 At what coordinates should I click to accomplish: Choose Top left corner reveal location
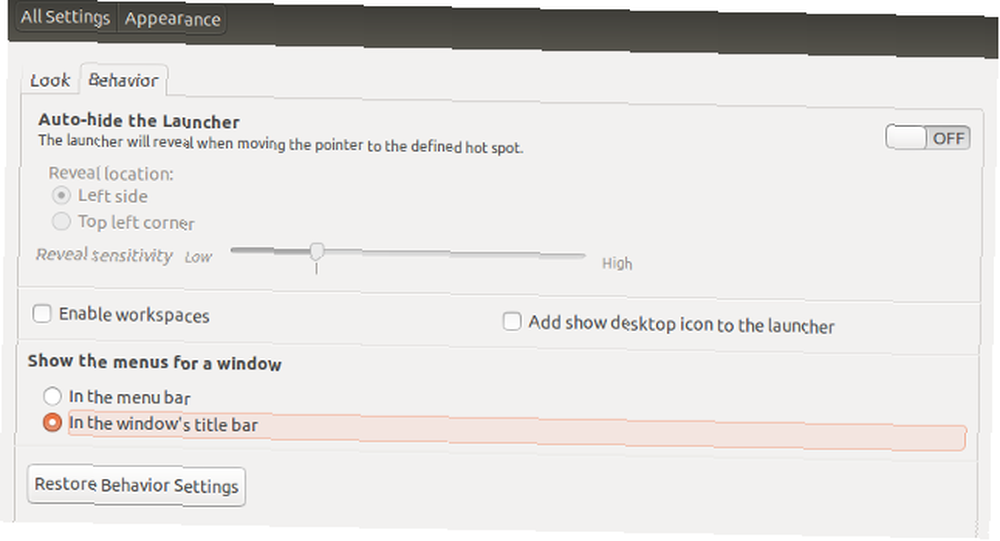coord(61,222)
